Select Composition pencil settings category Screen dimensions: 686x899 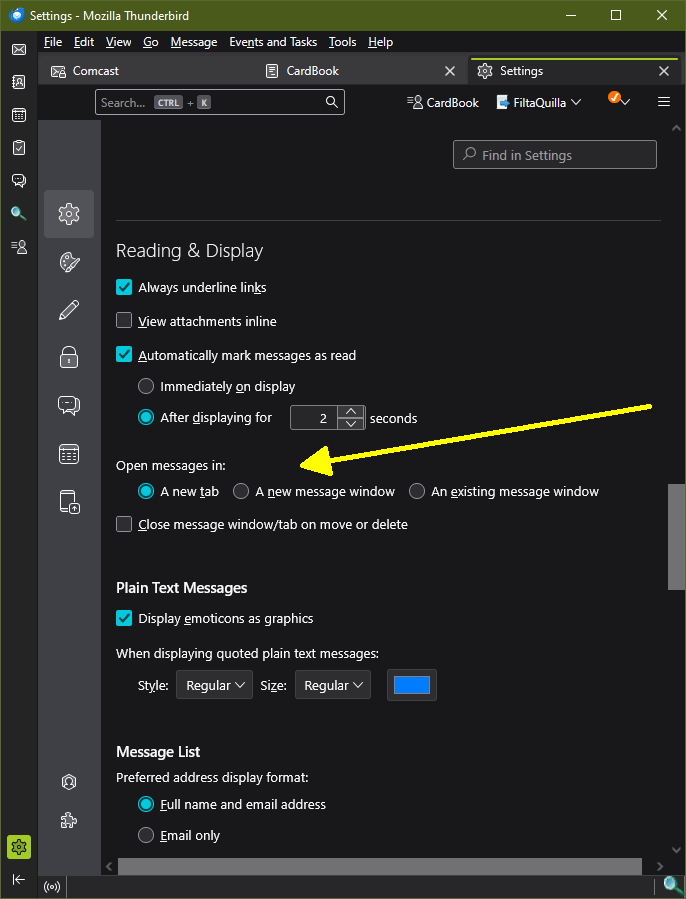click(69, 310)
